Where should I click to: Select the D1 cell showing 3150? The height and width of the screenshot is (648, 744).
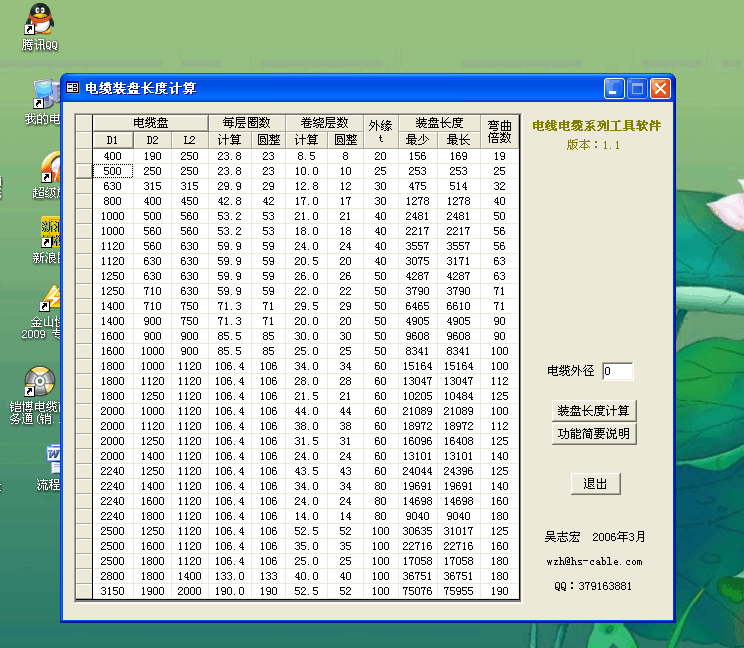click(x=113, y=591)
